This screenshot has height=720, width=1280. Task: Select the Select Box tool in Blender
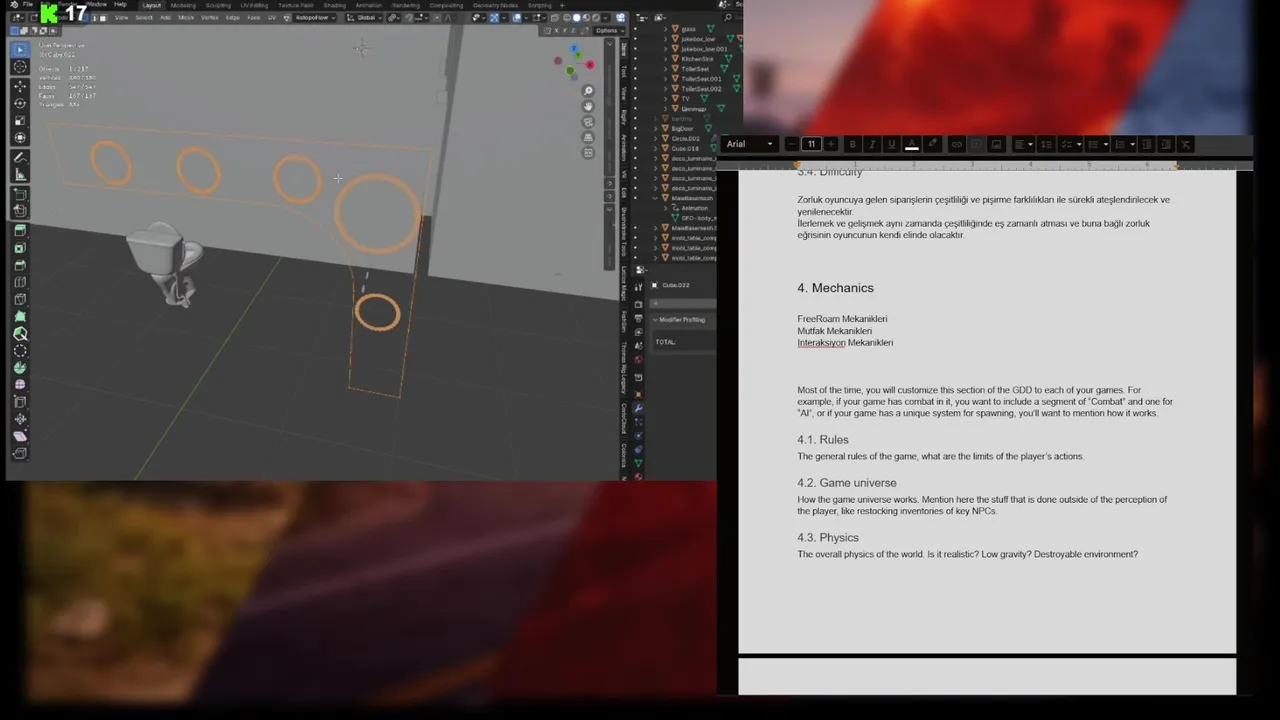click(19, 49)
